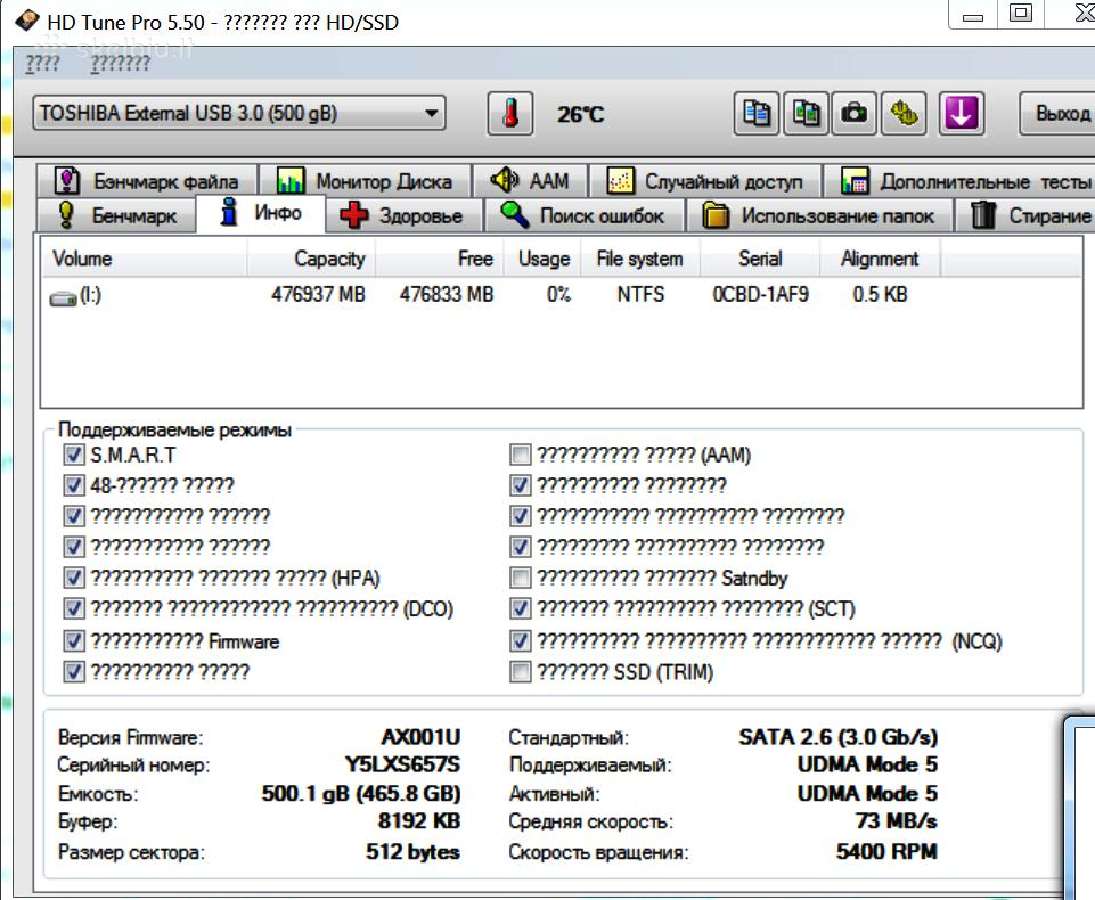Click the Volume column header

click(x=144, y=258)
